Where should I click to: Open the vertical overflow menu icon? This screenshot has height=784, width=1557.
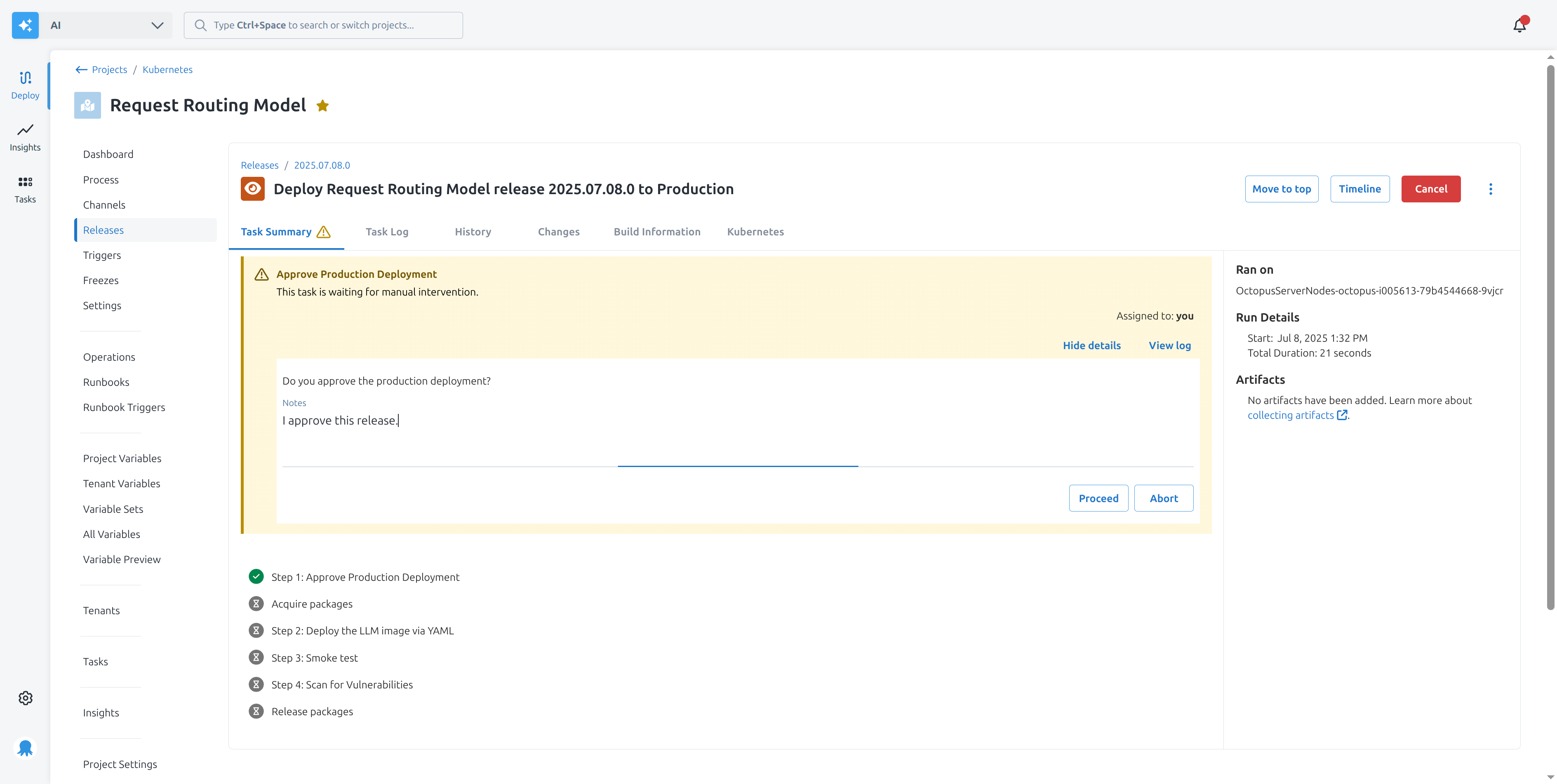coord(1491,189)
